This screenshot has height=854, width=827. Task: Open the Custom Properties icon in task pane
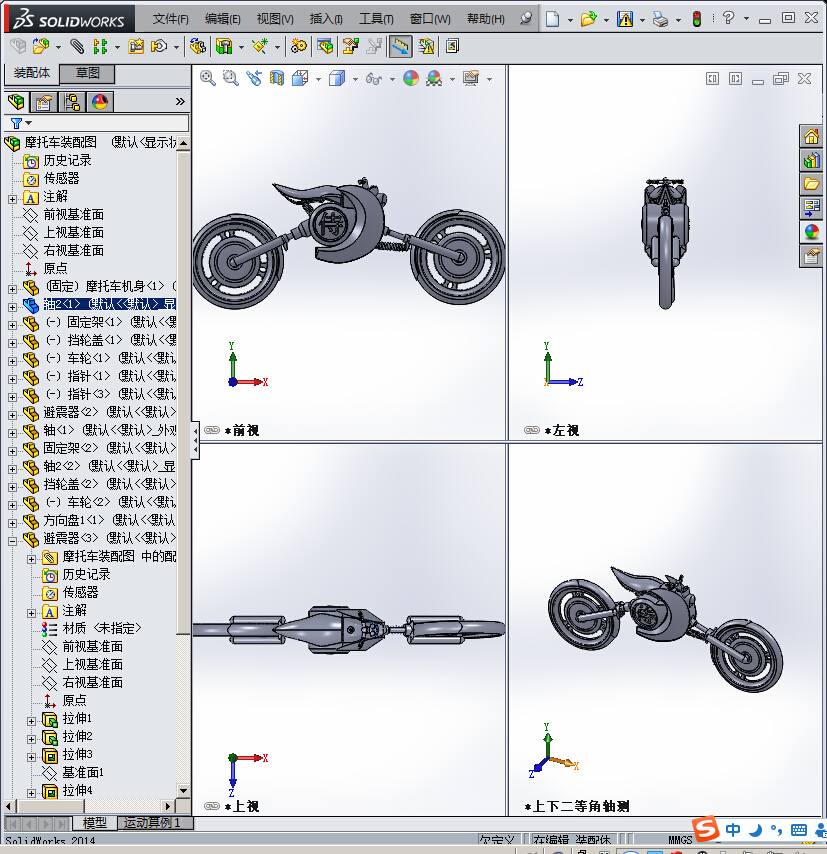click(811, 255)
